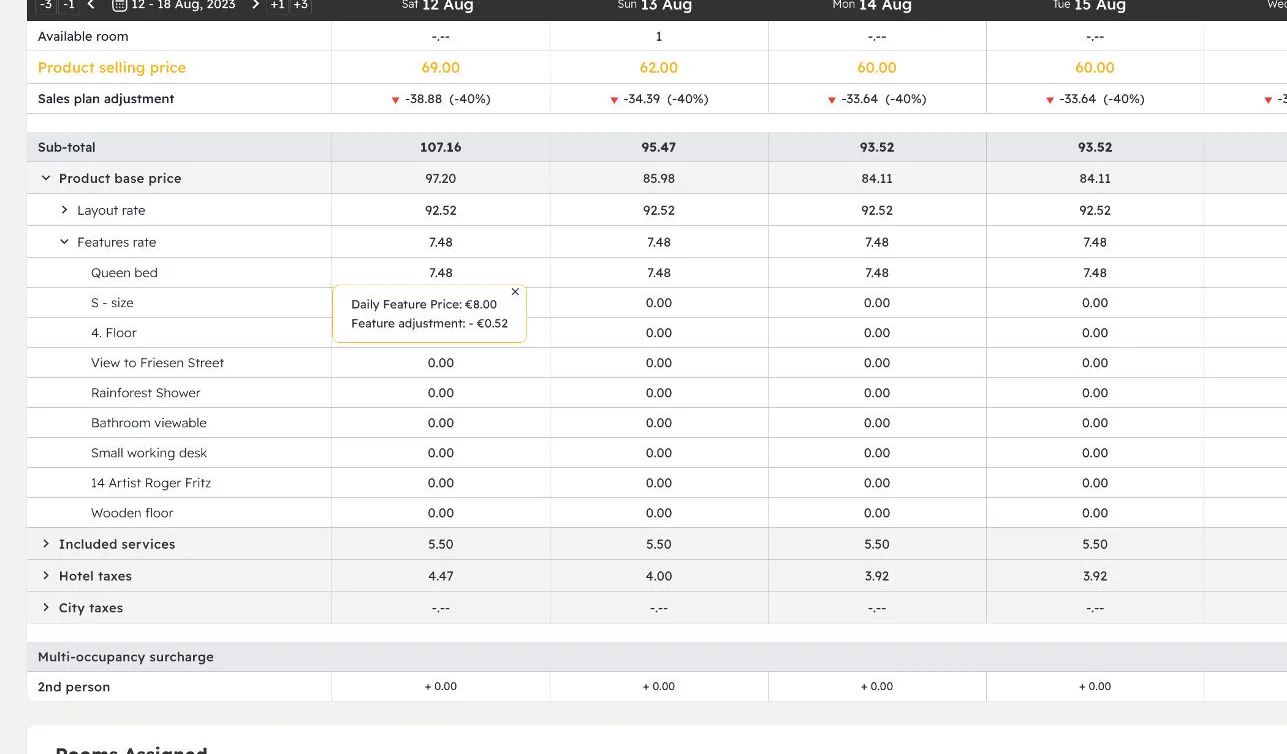Select the Sun 13 Aug column header

tap(655, 6)
